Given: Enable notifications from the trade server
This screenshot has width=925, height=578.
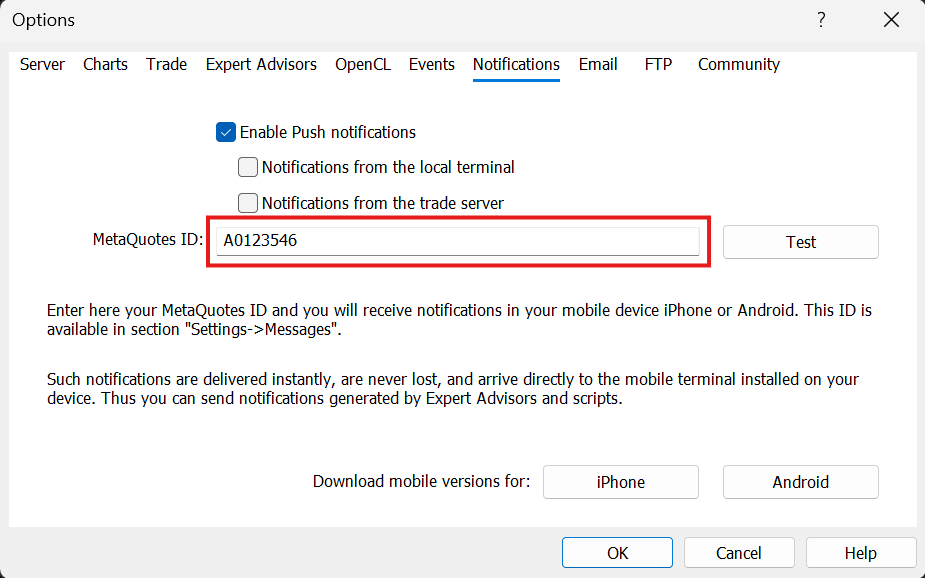Looking at the screenshot, I should coord(247,203).
